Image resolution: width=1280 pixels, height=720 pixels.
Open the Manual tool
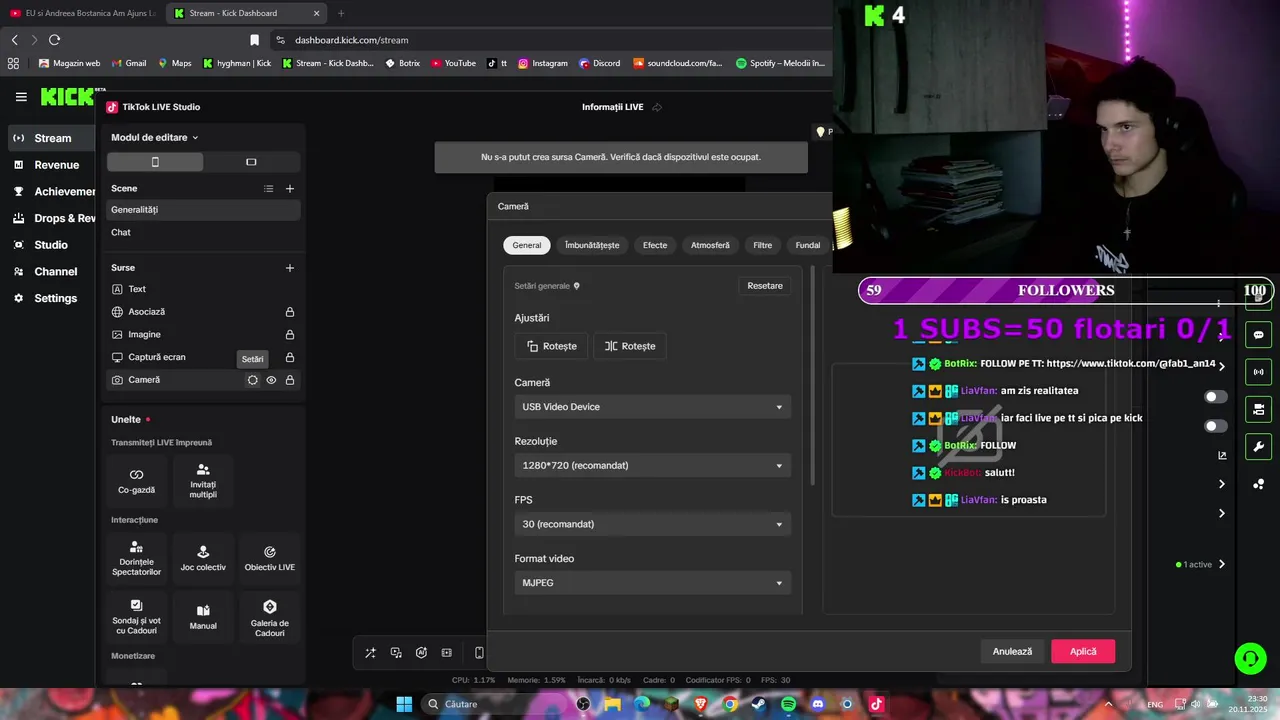(x=203, y=617)
